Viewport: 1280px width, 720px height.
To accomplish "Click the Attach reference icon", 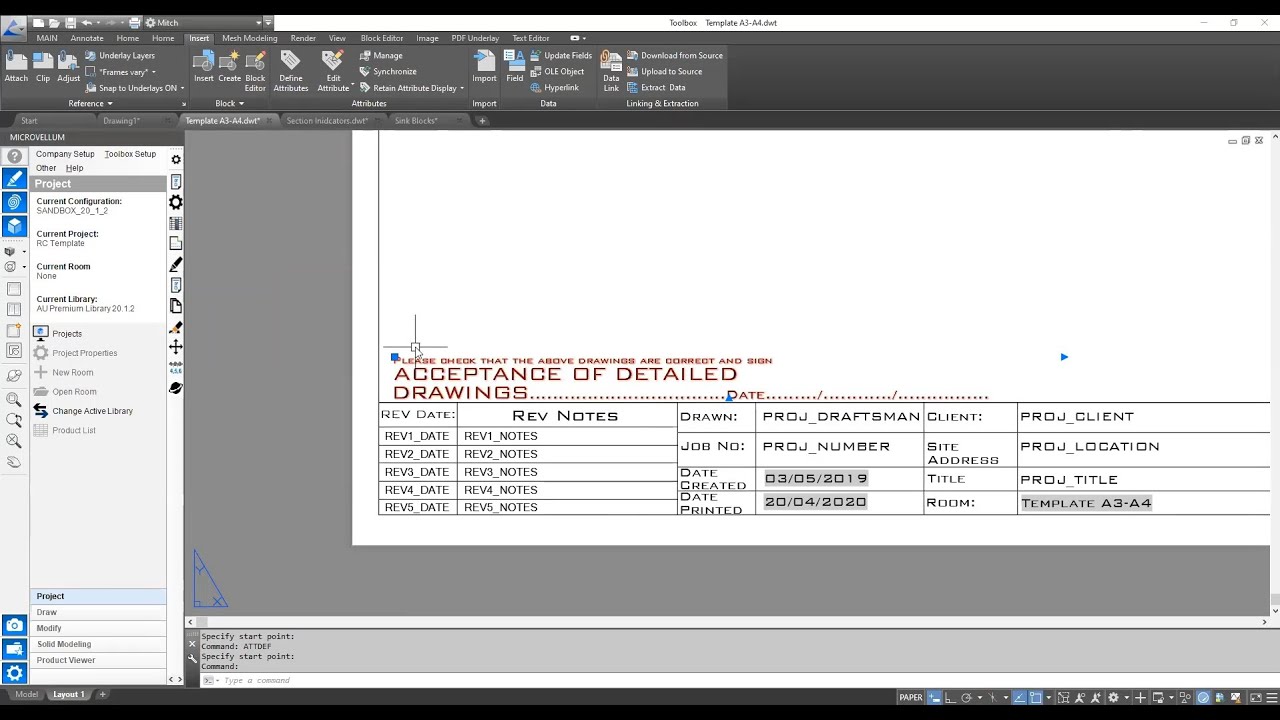I will (16, 67).
